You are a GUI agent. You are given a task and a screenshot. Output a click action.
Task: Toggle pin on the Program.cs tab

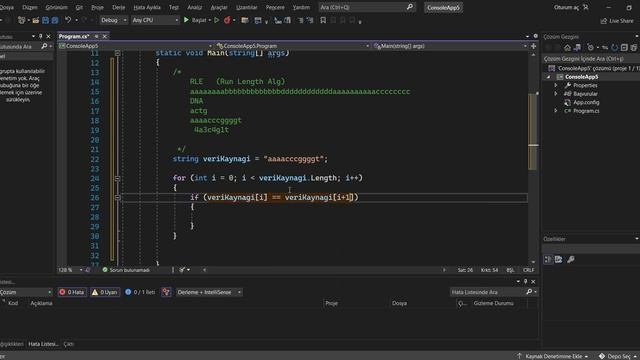(x=97, y=36)
